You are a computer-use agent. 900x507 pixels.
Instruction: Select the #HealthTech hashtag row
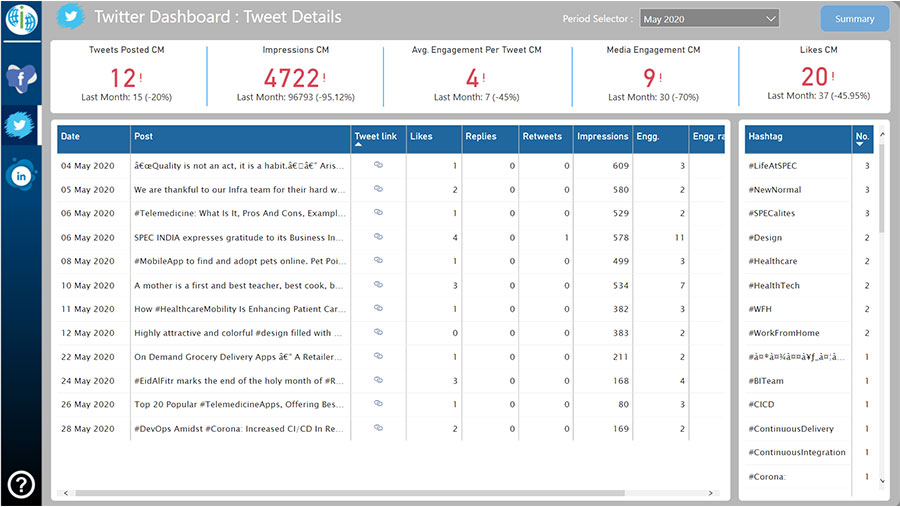[809, 285]
